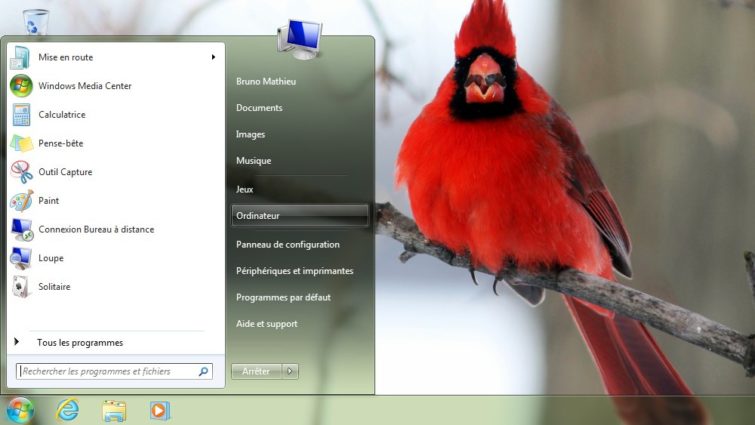
Task: Launch the Loupe magnifier icon
Action: 21,258
